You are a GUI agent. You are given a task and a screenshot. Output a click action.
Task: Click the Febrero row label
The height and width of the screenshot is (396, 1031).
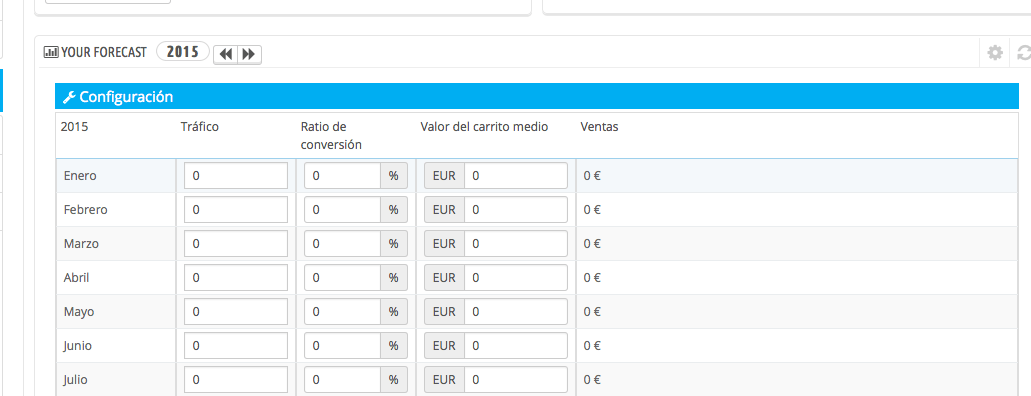tap(85, 210)
